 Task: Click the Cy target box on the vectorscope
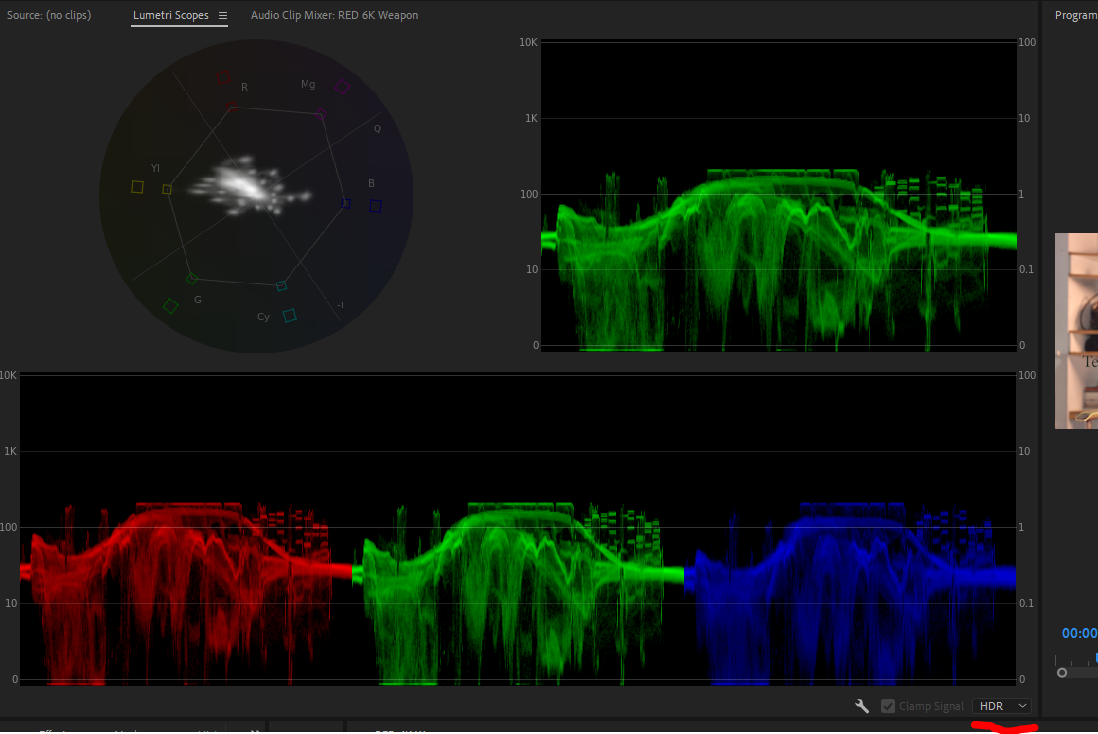point(288,314)
